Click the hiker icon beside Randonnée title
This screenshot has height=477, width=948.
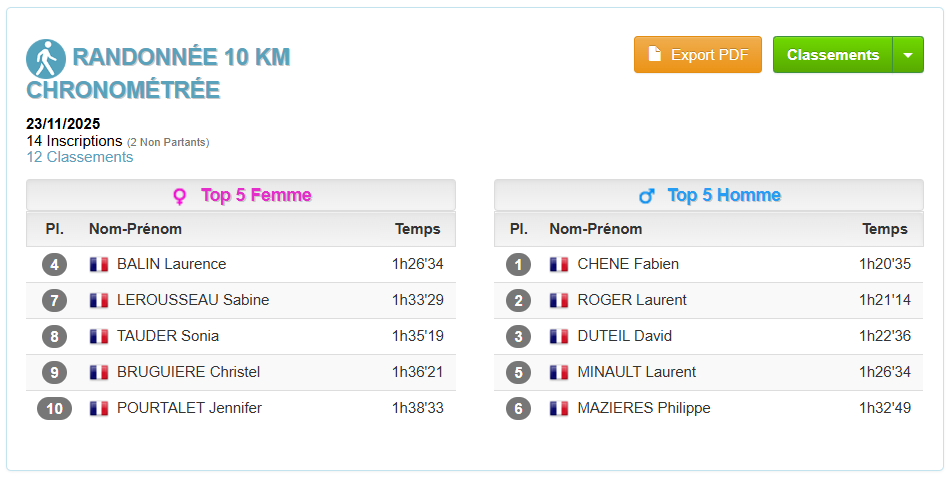click(x=45, y=58)
